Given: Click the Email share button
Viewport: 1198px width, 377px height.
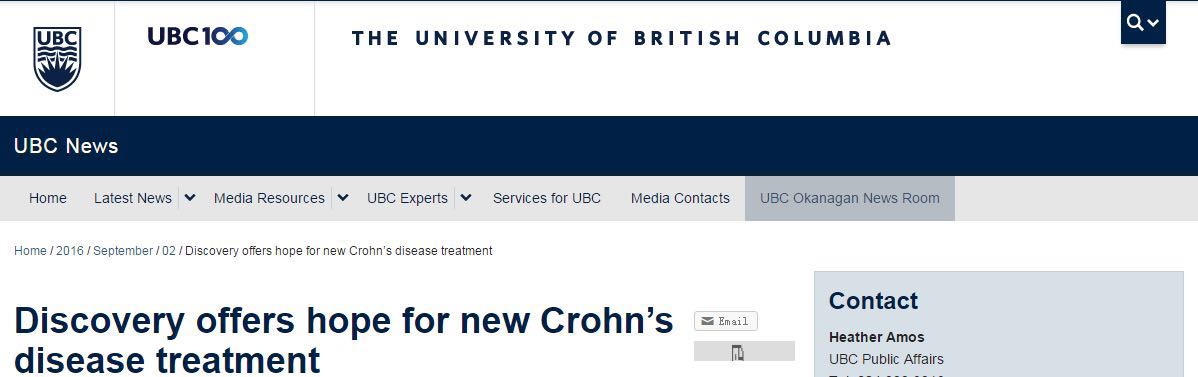Looking at the screenshot, I should [x=726, y=321].
